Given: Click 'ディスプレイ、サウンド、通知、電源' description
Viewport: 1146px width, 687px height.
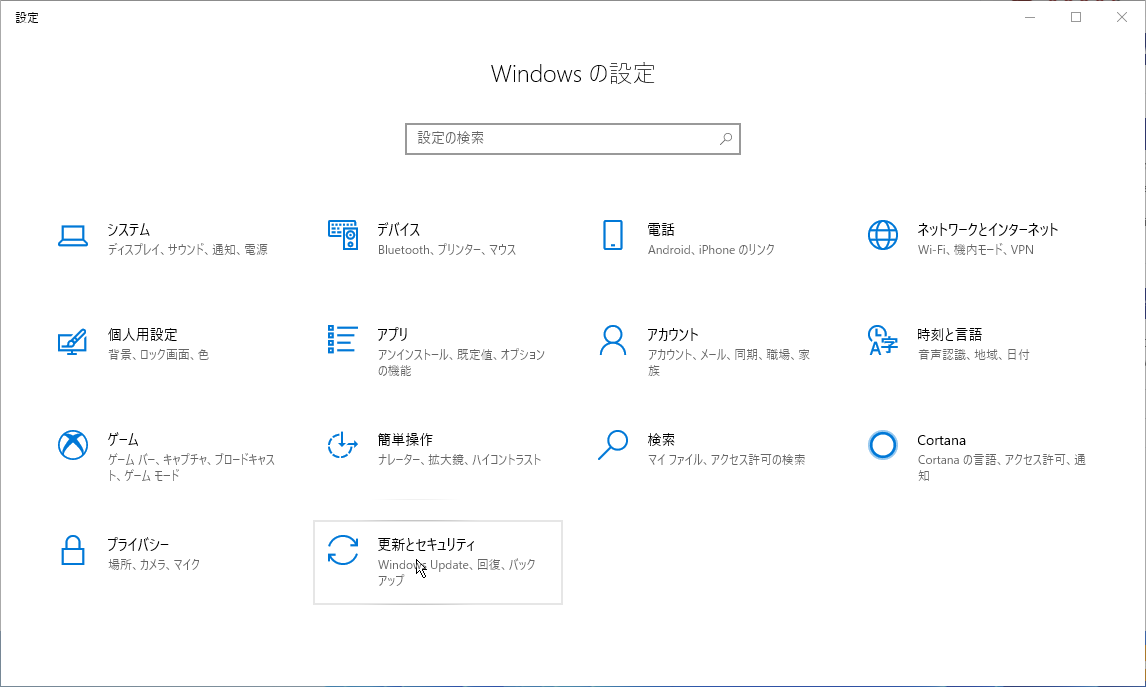Looking at the screenshot, I should pyautogui.click(x=188, y=250).
